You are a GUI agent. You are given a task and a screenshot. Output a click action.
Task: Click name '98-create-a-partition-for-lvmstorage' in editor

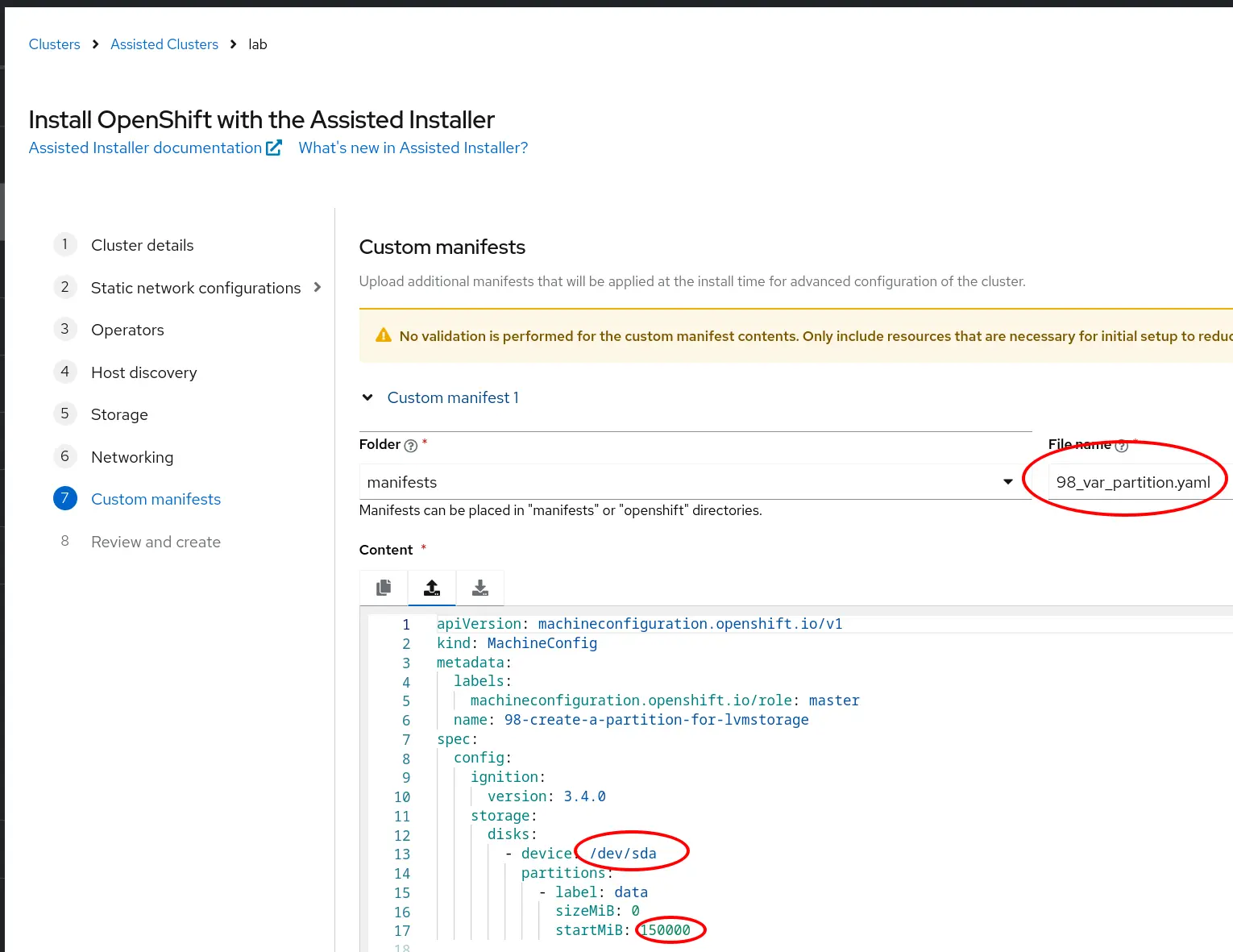tap(657, 720)
